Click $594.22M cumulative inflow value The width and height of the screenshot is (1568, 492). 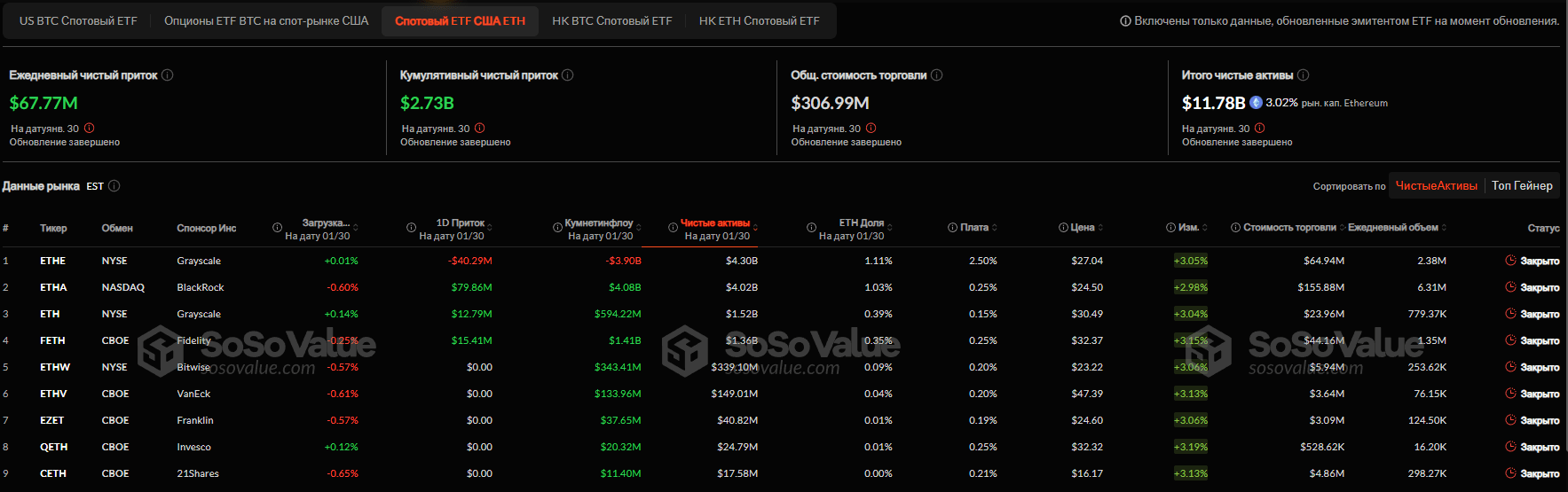[x=618, y=314]
